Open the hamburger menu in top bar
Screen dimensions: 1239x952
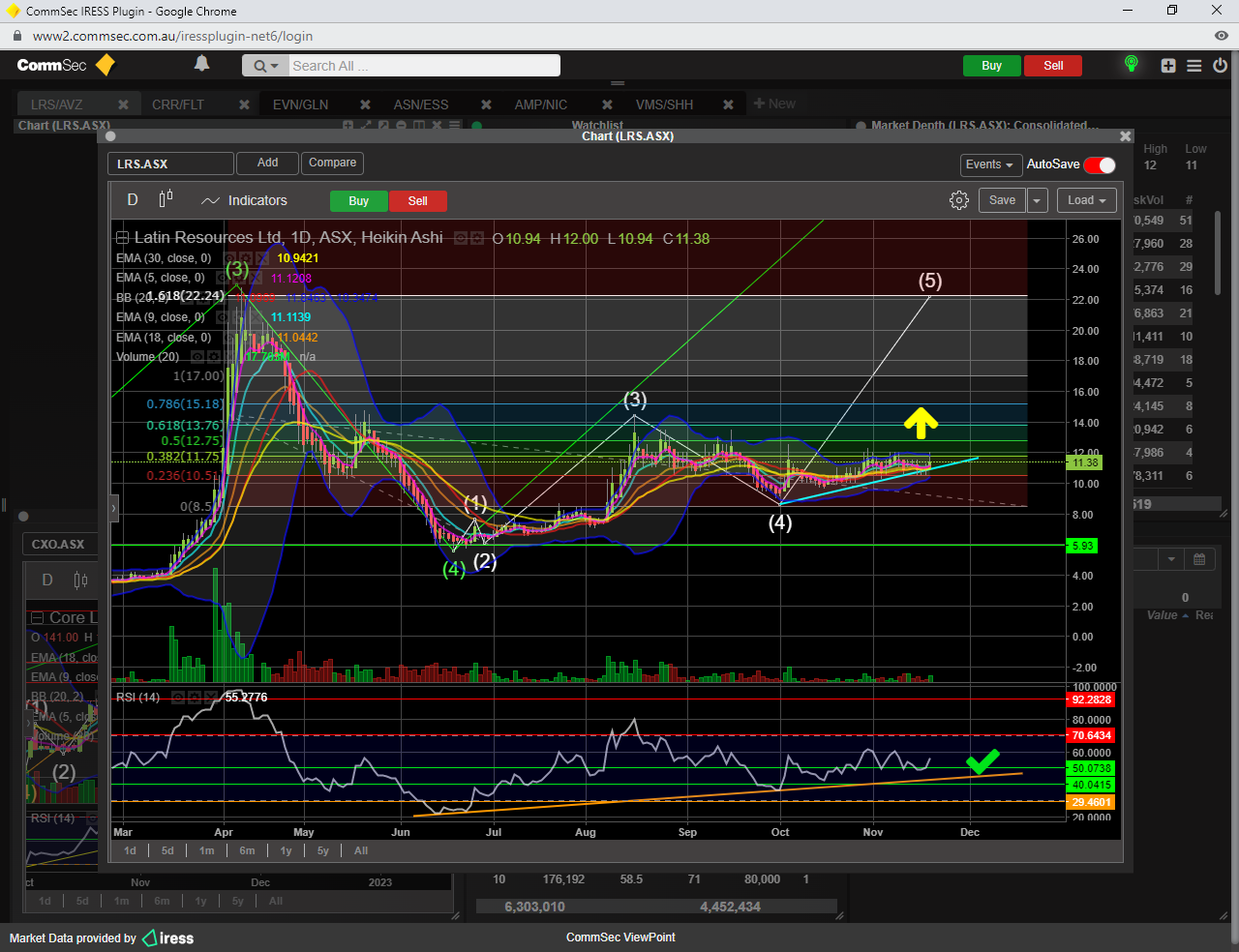[x=1194, y=66]
